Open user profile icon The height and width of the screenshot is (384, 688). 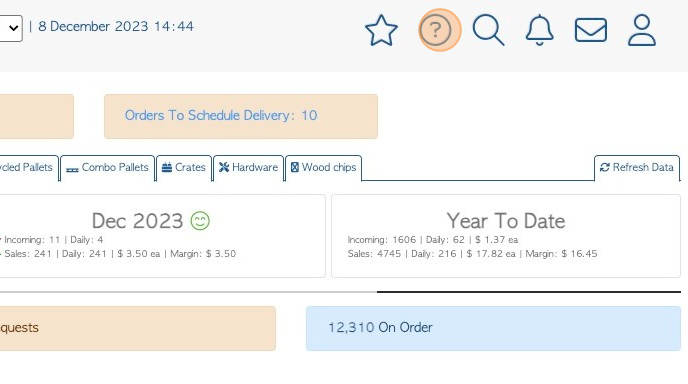coord(642,30)
